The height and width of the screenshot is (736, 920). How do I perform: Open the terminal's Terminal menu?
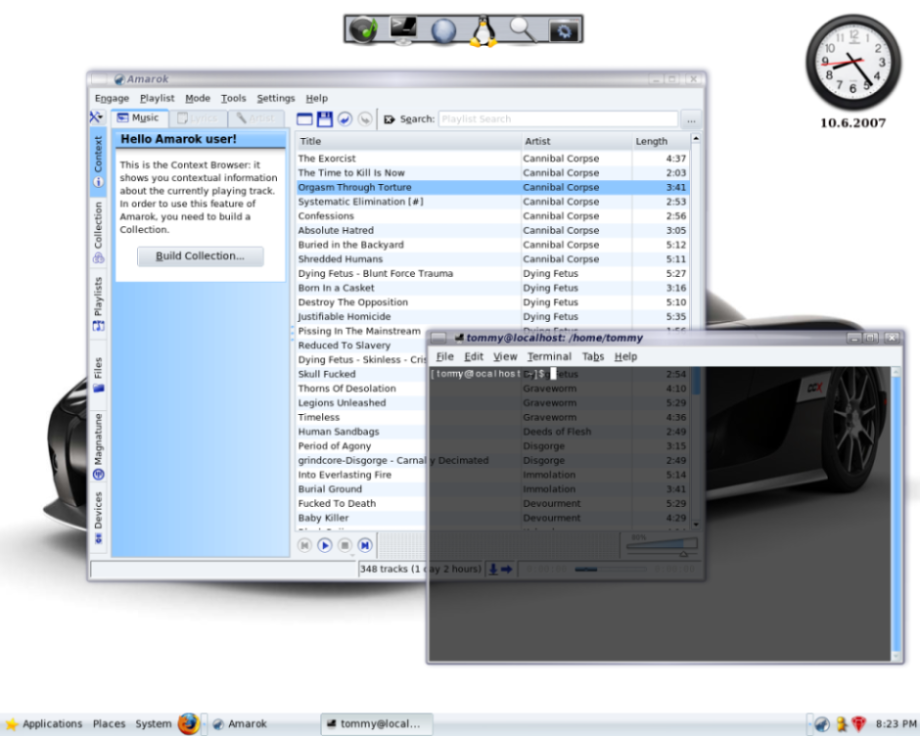[549, 356]
